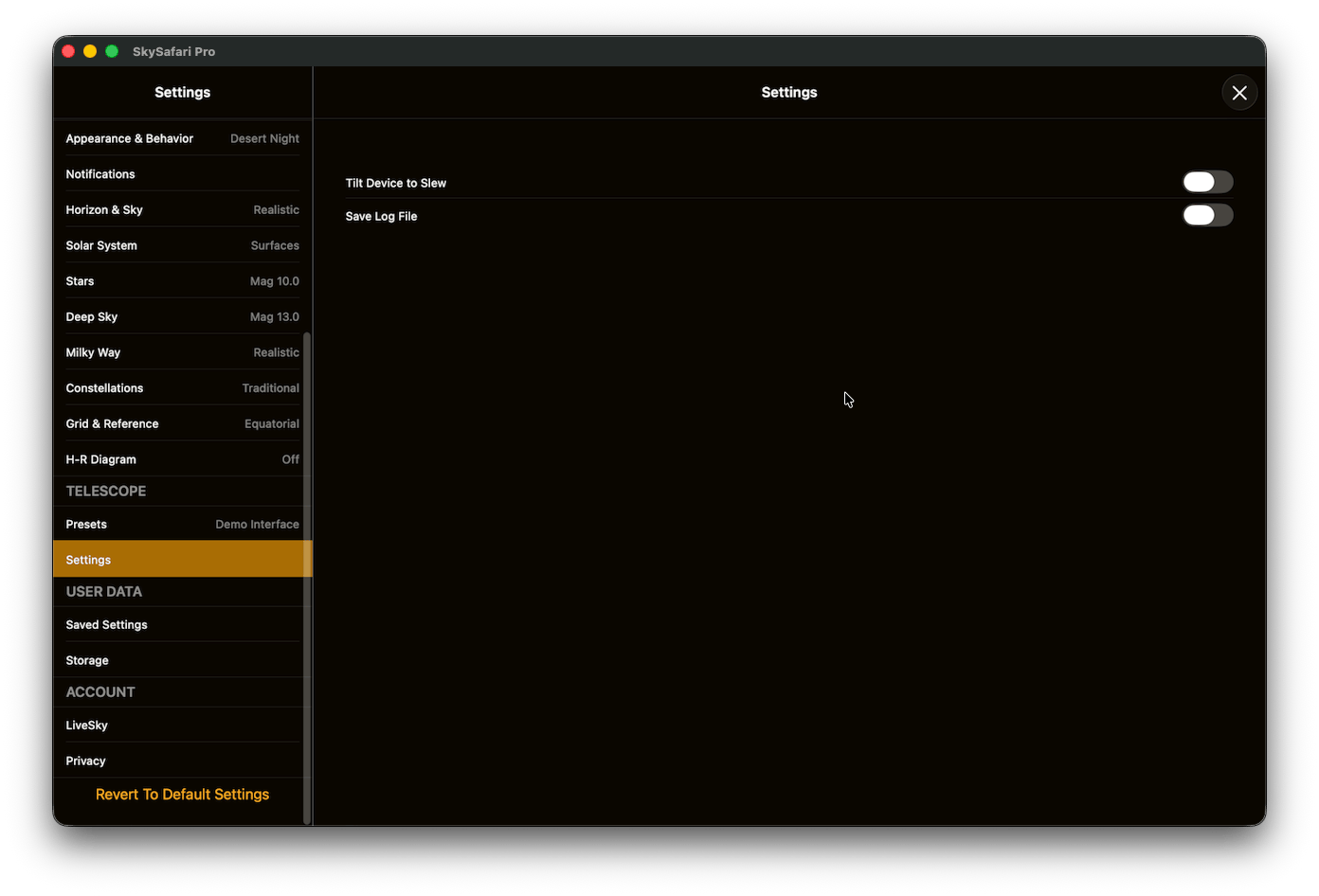This screenshot has width=1319, height=896.
Task: Open the Storage settings row
Action: (x=182, y=660)
